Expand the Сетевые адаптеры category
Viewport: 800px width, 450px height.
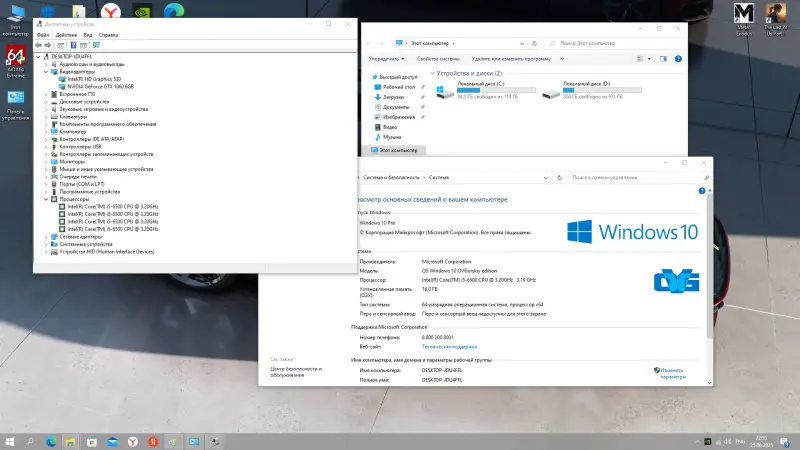(46, 237)
